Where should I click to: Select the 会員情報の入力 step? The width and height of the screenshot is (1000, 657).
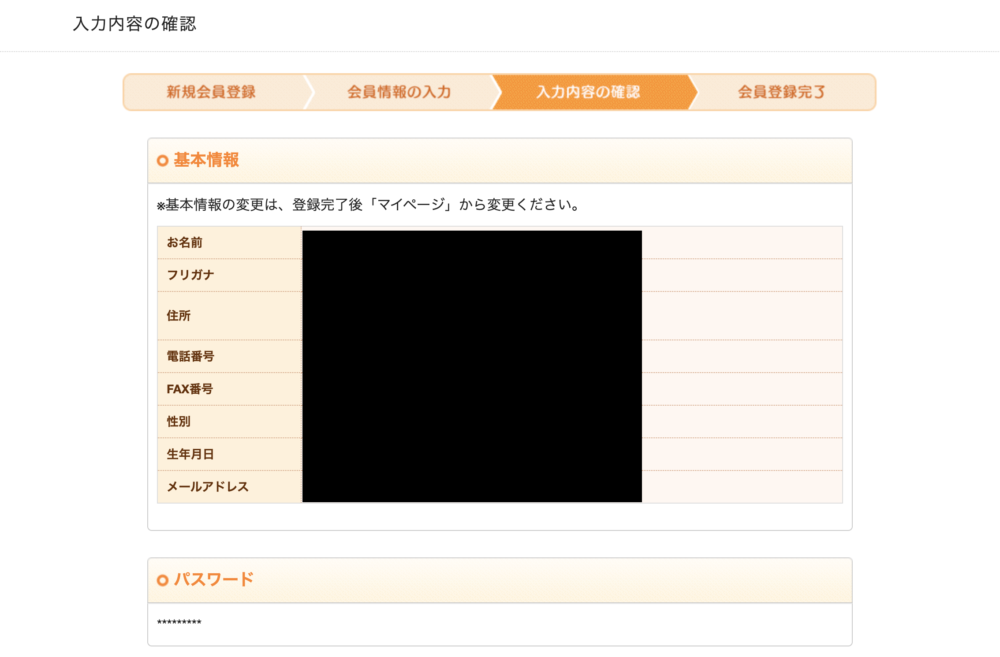click(x=399, y=92)
